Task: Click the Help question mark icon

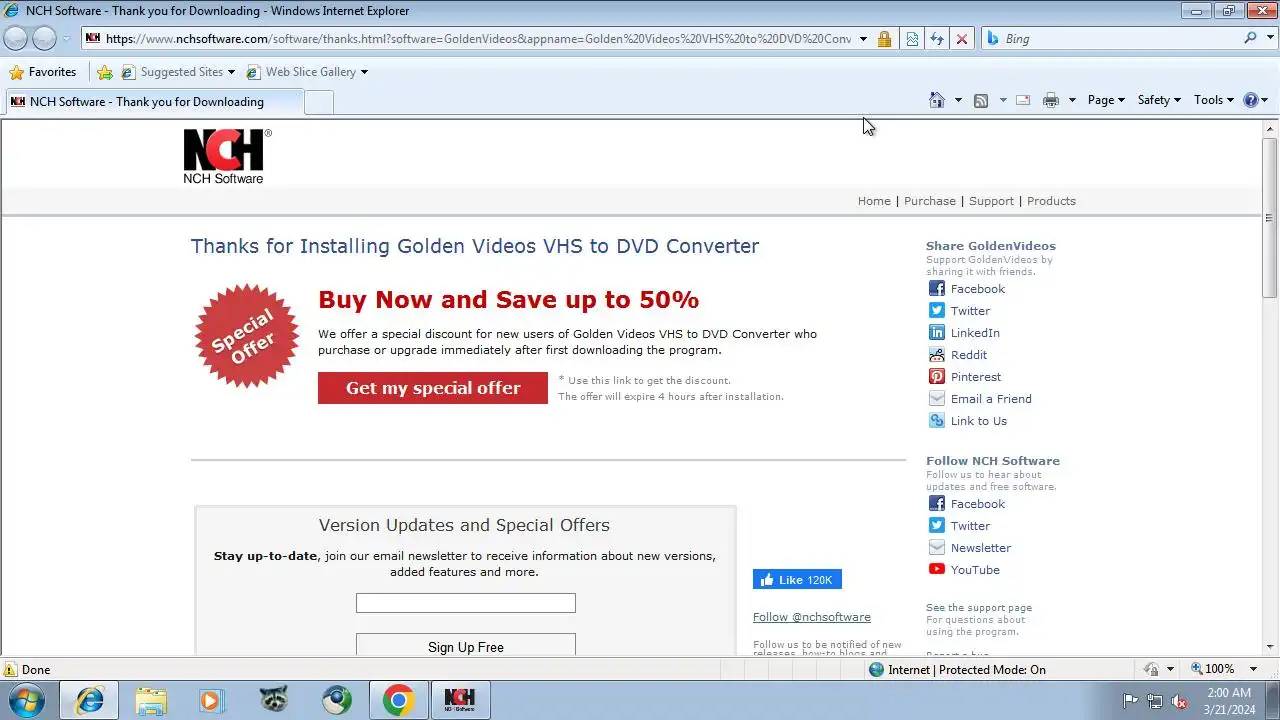Action: pos(1250,100)
